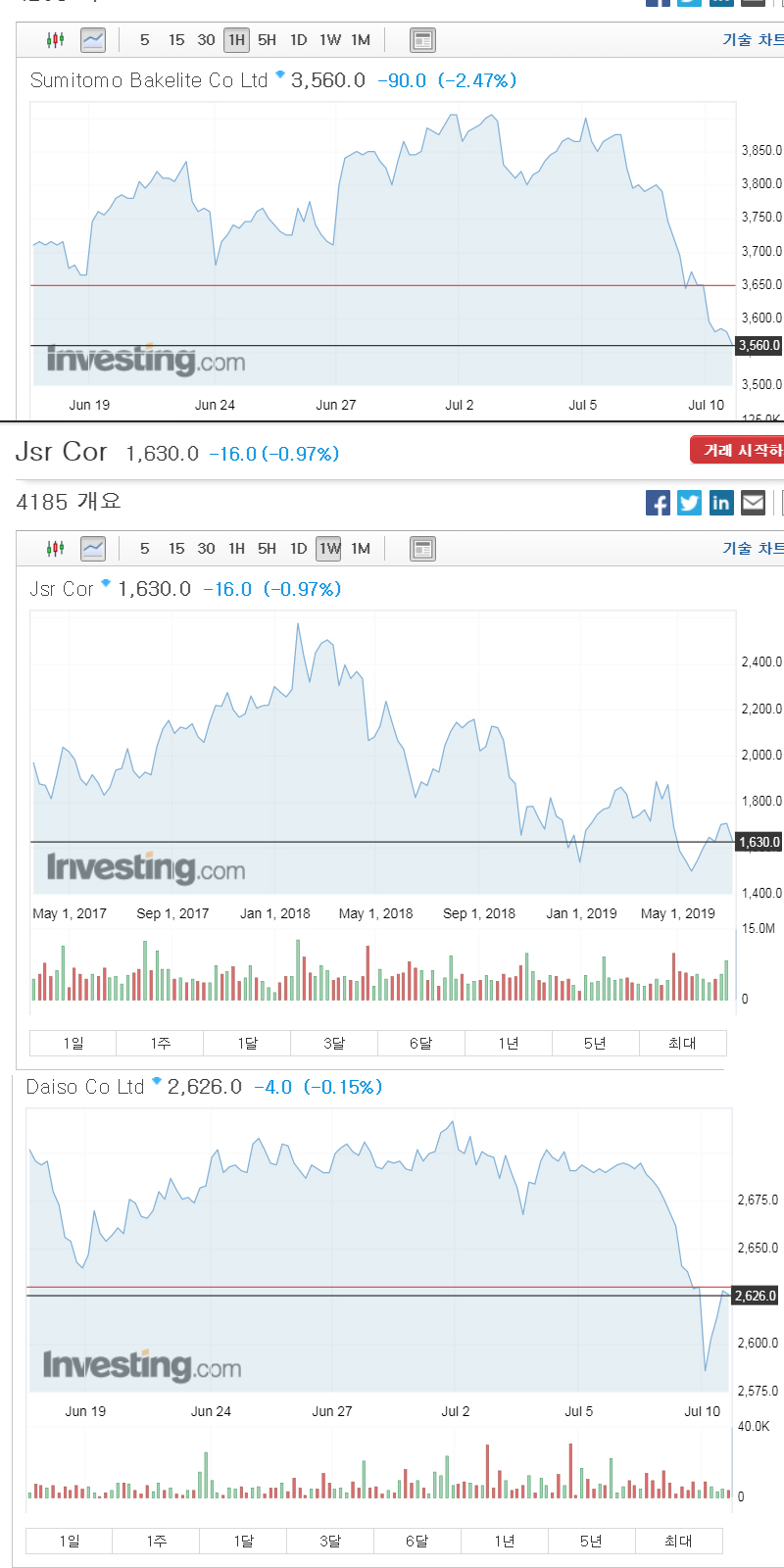Switch Sumitomo Bakelite chart to candlestick view

point(56,40)
